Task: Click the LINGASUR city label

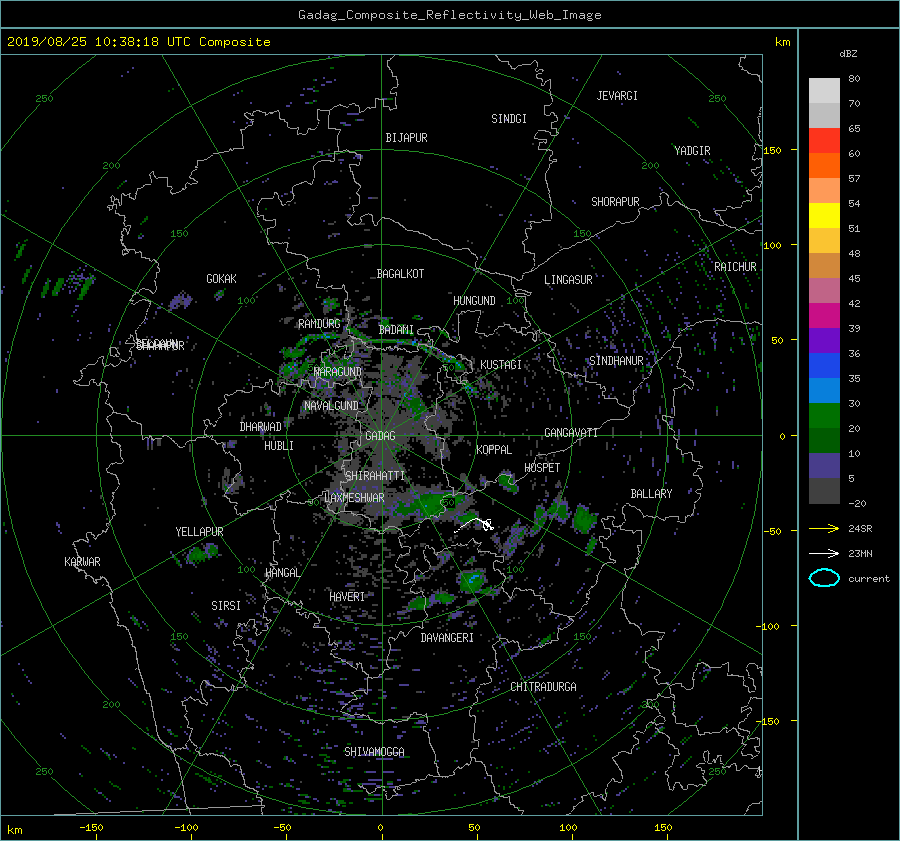Action: (x=568, y=280)
